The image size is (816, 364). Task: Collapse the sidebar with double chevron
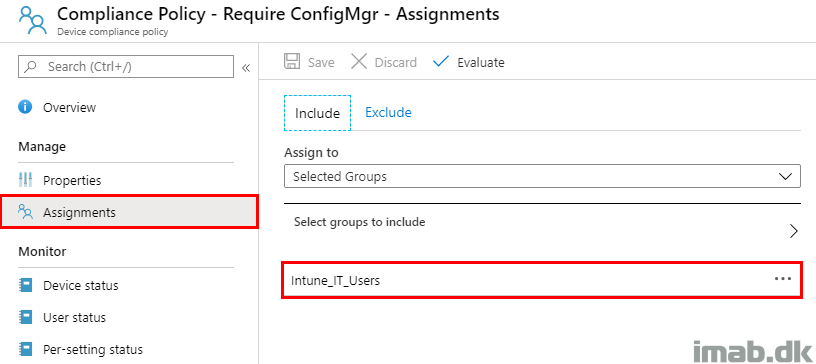(246, 67)
